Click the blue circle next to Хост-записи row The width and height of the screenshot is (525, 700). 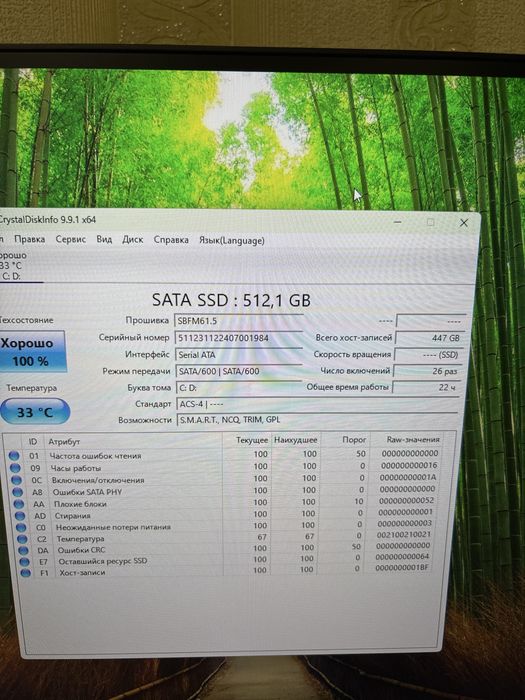[x=26, y=573]
